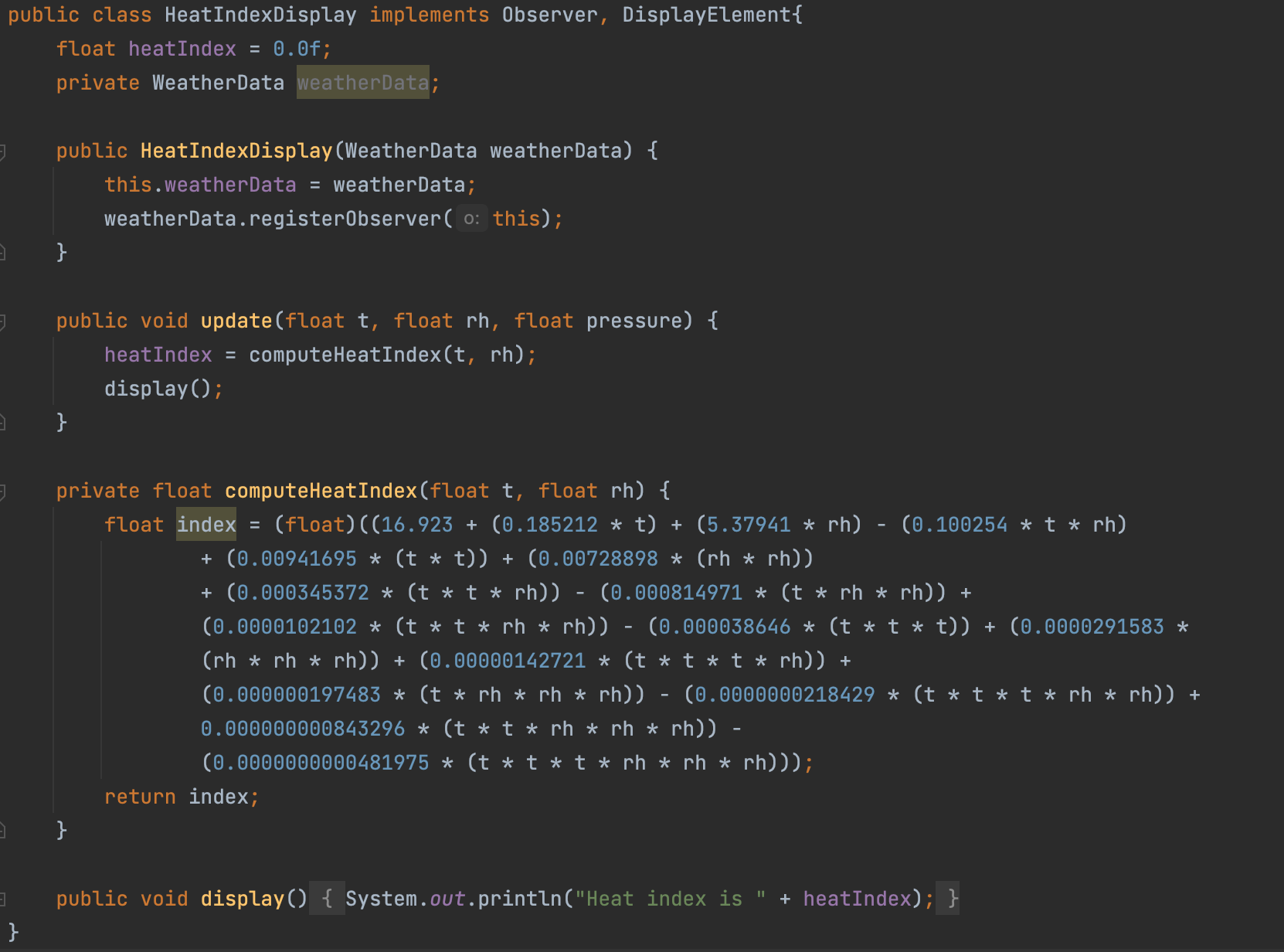Screen dimensions: 1284x952
Task: Click System in the println statement
Action: pyautogui.click(x=381, y=899)
